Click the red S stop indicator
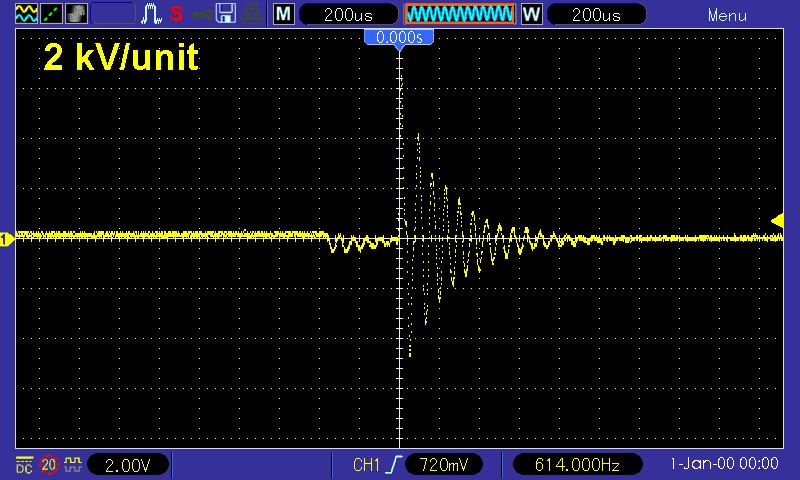800x480 pixels. (x=176, y=14)
